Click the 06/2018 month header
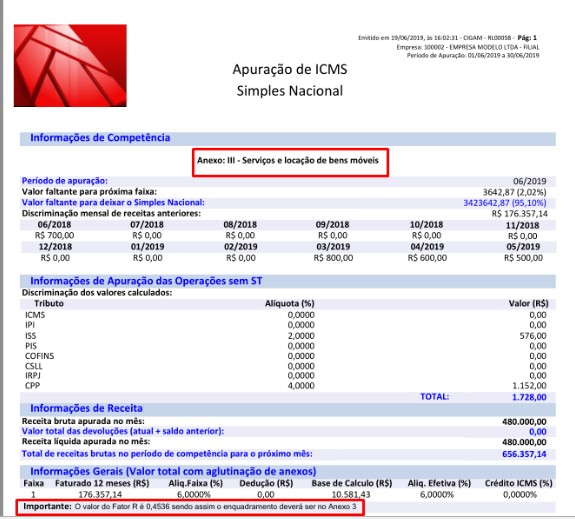The width and height of the screenshot is (575, 519). tap(54, 225)
